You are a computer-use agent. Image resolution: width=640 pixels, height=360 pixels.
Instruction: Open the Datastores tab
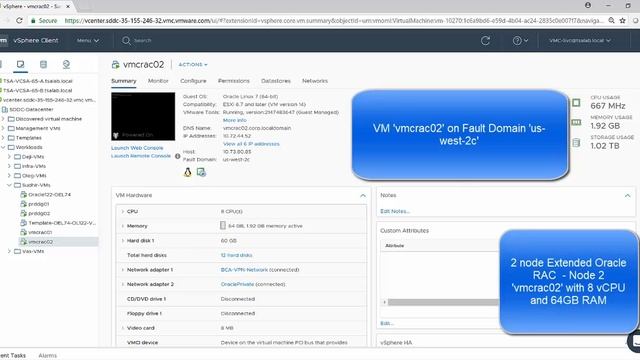click(x=276, y=81)
